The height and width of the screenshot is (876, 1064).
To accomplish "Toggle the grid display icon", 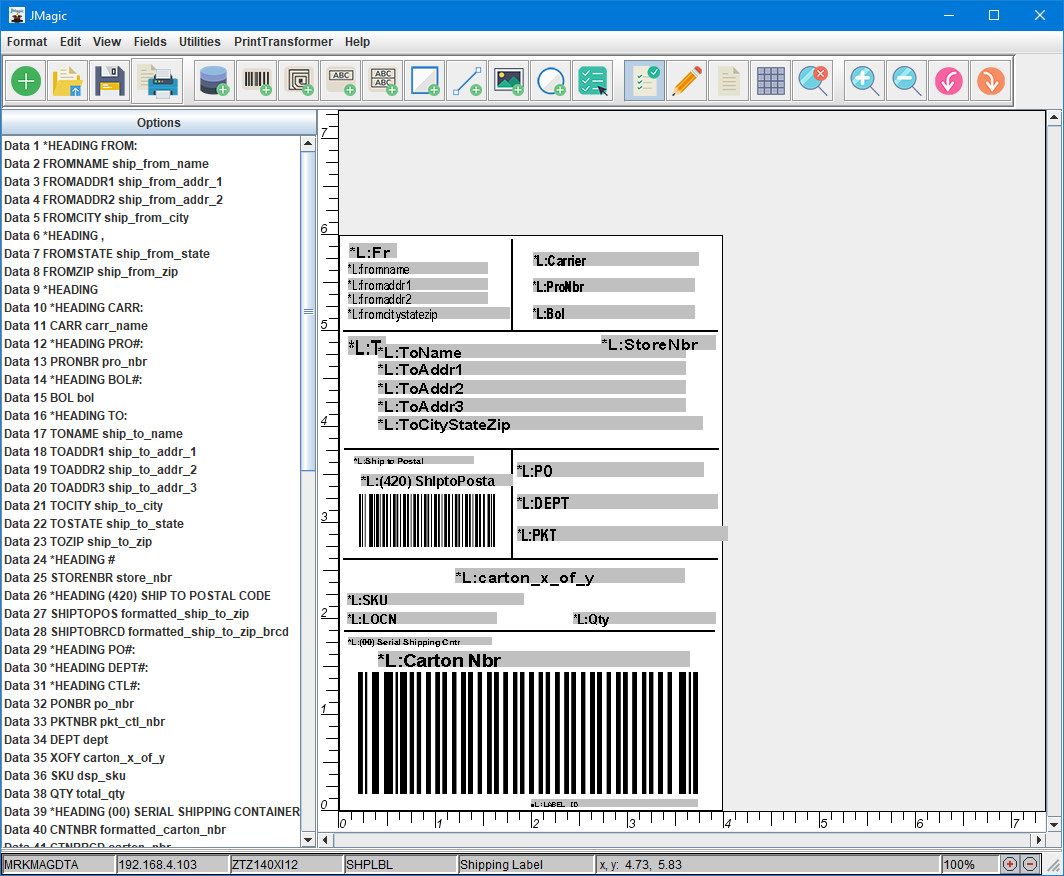I will [771, 81].
